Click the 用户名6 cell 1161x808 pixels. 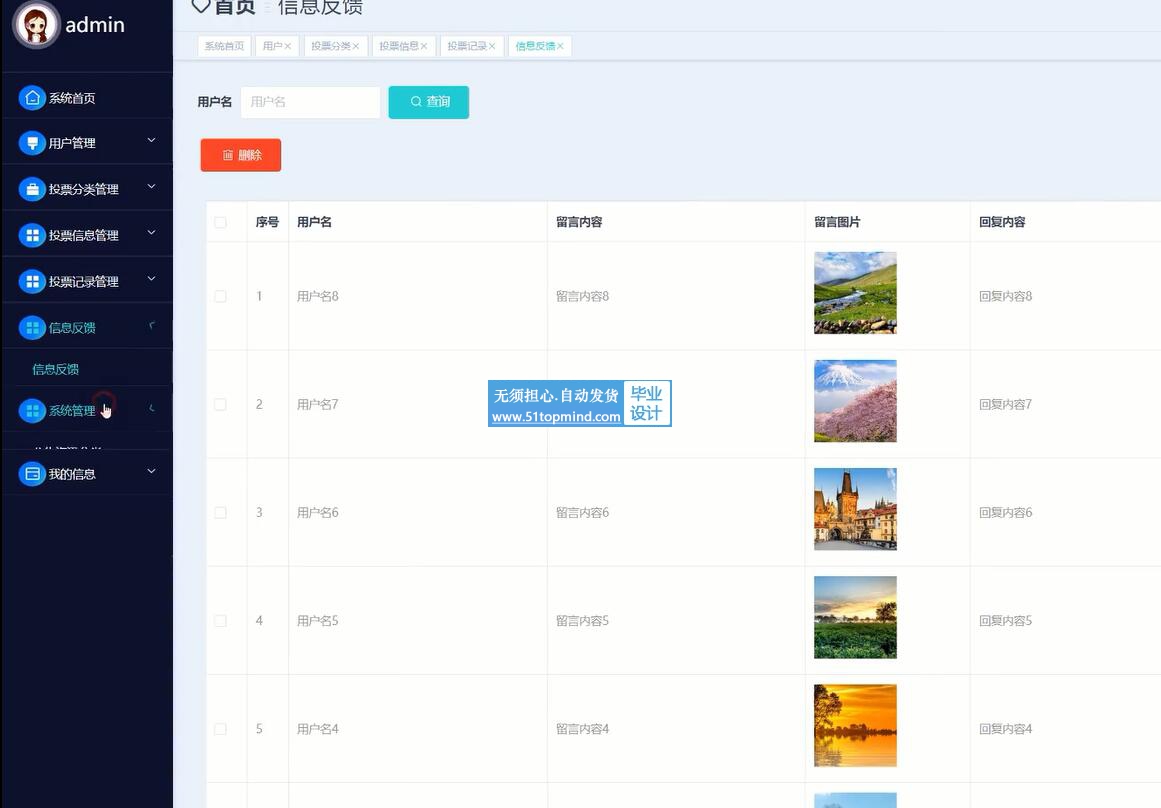(318, 512)
